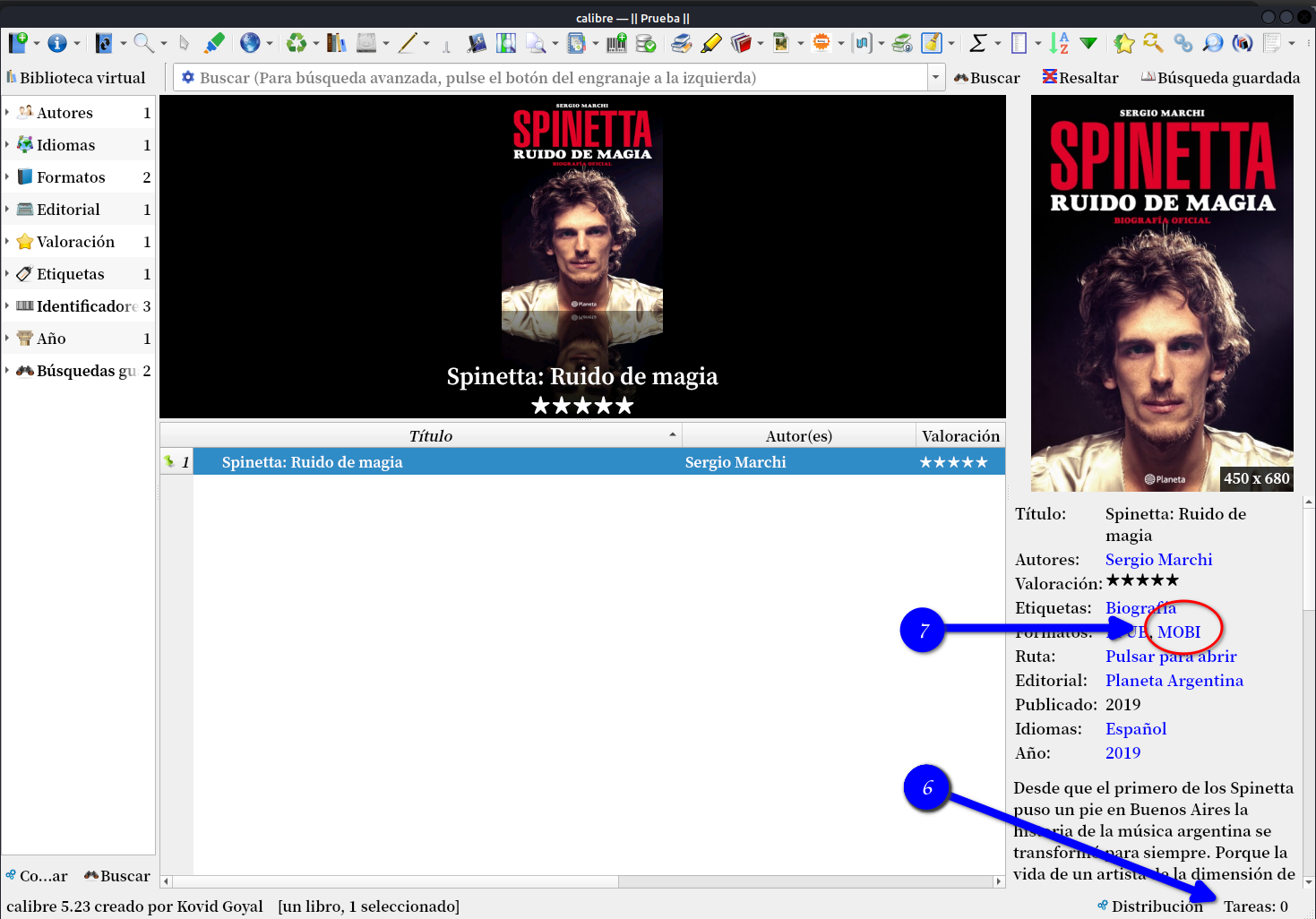
Task: Click the blue info Edit metadata icon
Action: 57,42
